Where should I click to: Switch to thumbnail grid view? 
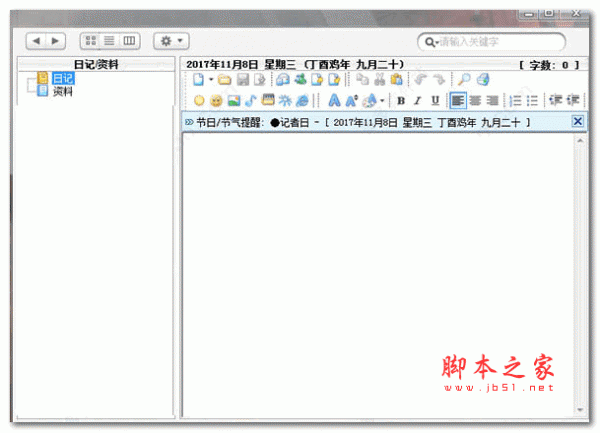pos(91,41)
